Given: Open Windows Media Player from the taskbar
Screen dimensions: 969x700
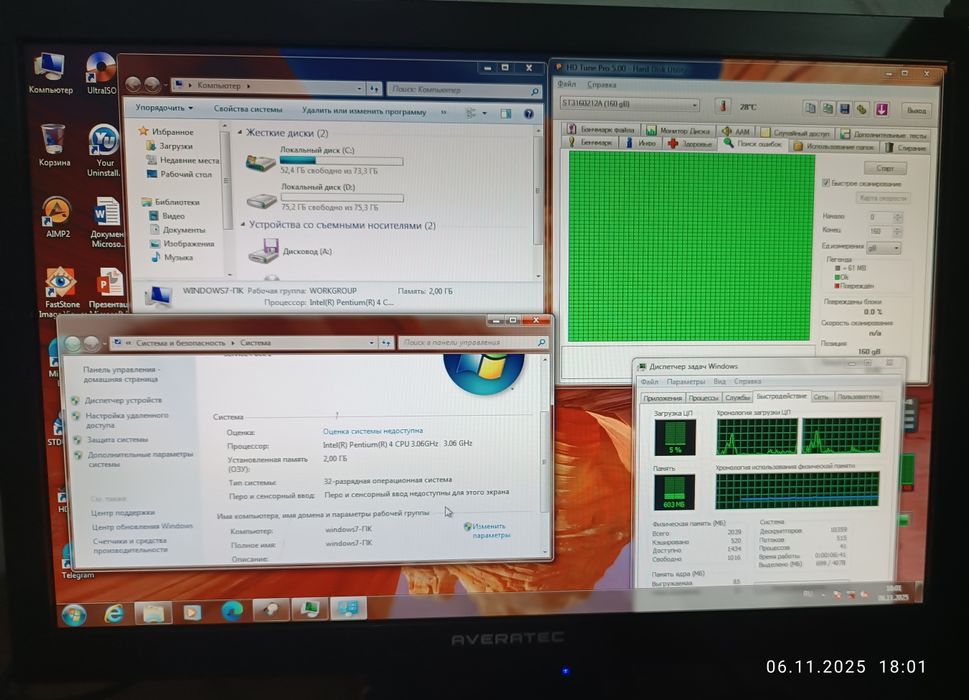Looking at the screenshot, I should point(192,612).
